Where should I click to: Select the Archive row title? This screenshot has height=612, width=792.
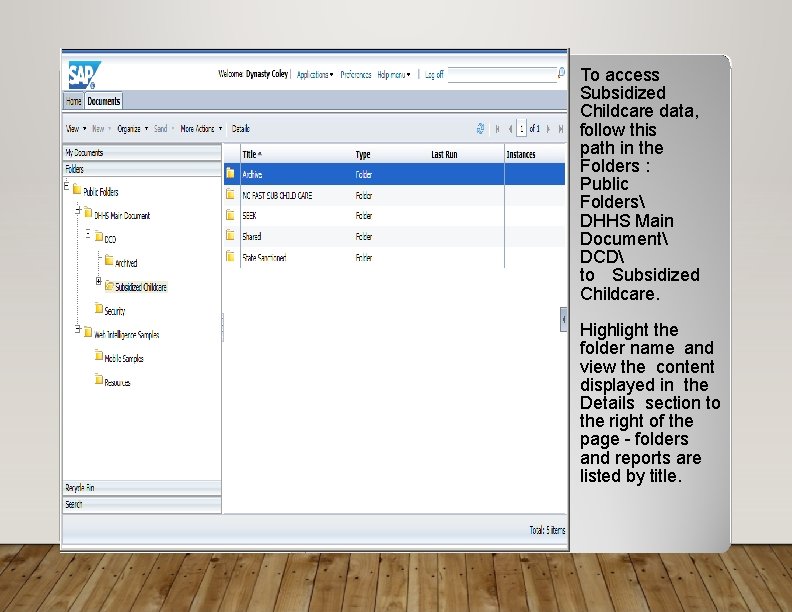(252, 174)
